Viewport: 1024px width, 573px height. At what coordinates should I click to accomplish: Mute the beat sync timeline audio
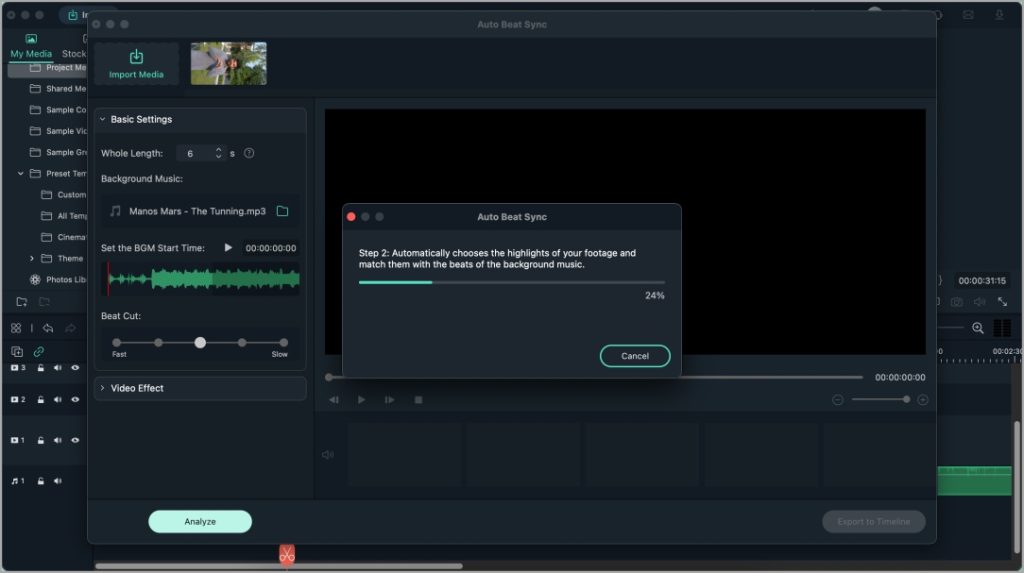pyautogui.click(x=328, y=455)
